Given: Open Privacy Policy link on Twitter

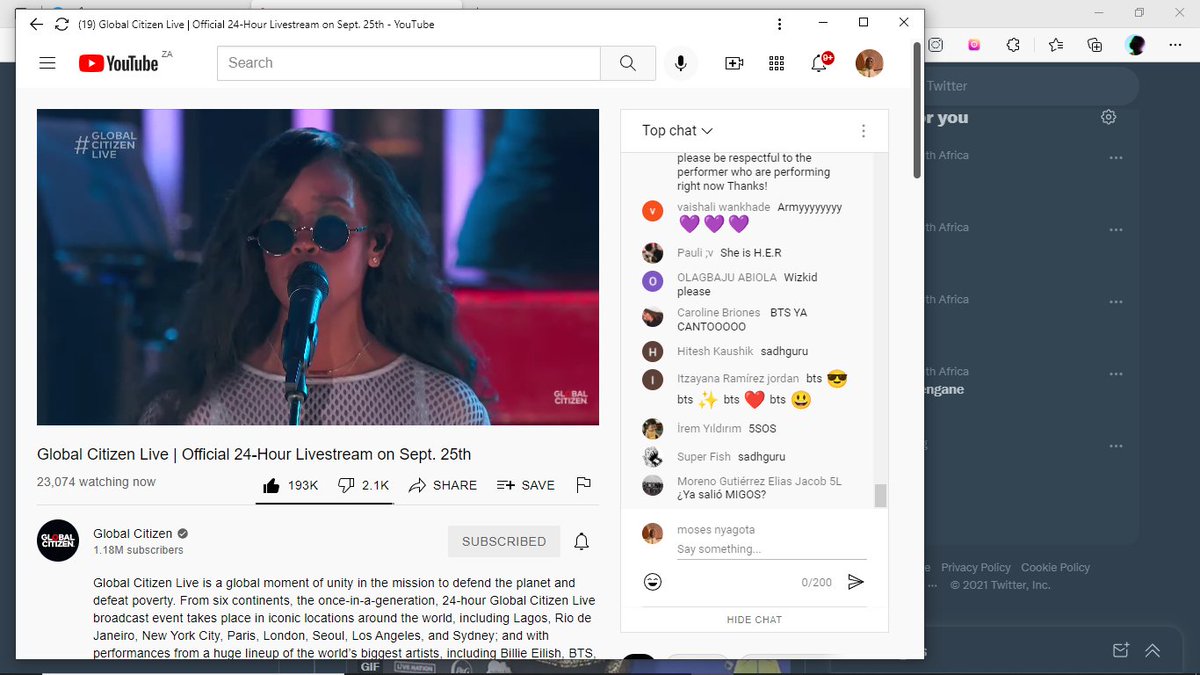Looking at the screenshot, I should [976, 567].
